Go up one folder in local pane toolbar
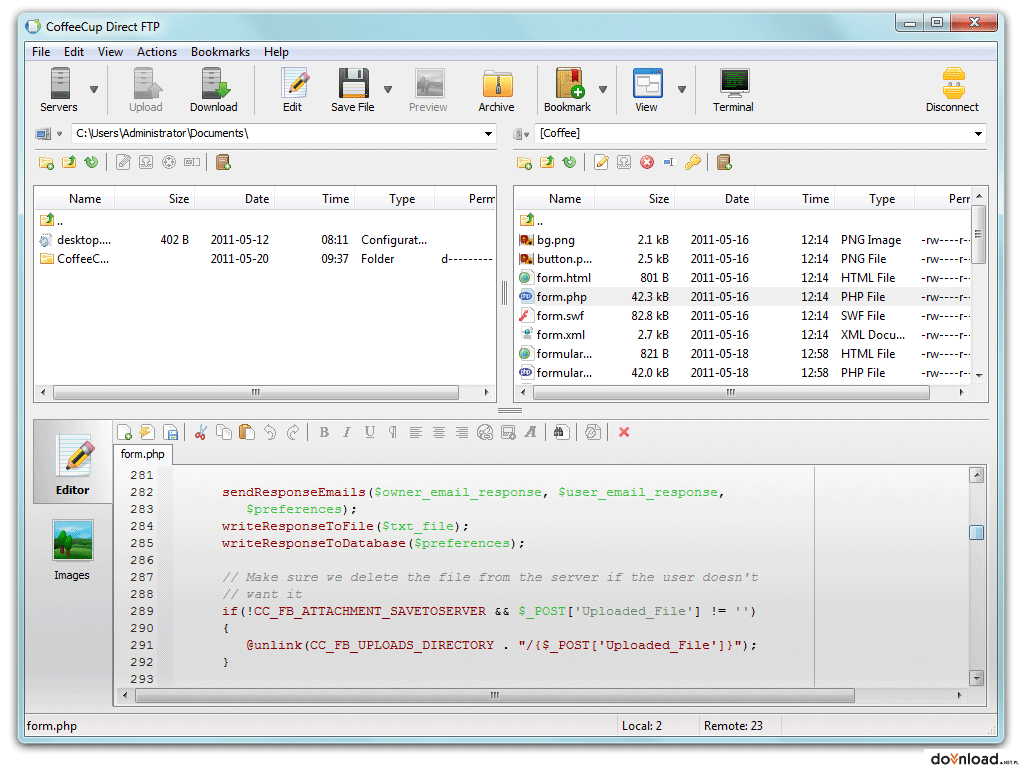The width and height of the screenshot is (1024, 768). 69,163
